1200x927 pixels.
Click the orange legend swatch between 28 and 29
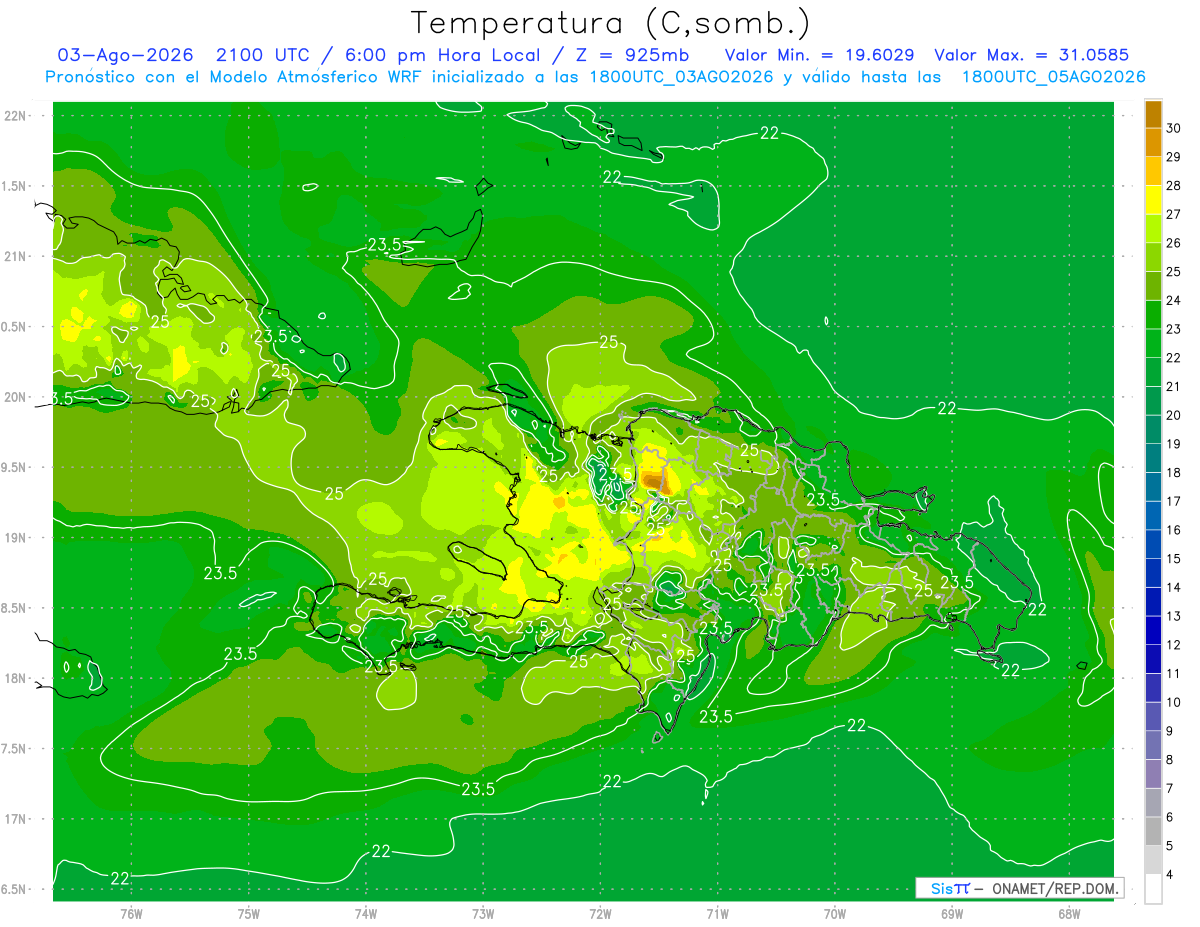pyautogui.click(x=1153, y=171)
